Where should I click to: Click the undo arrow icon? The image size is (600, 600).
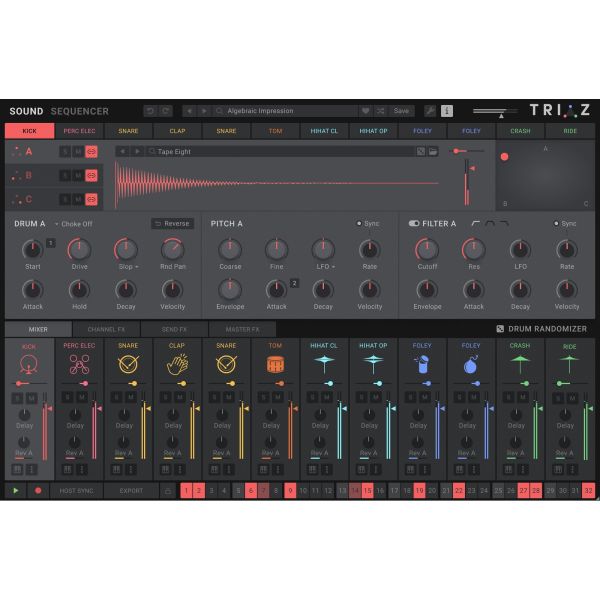(150, 111)
